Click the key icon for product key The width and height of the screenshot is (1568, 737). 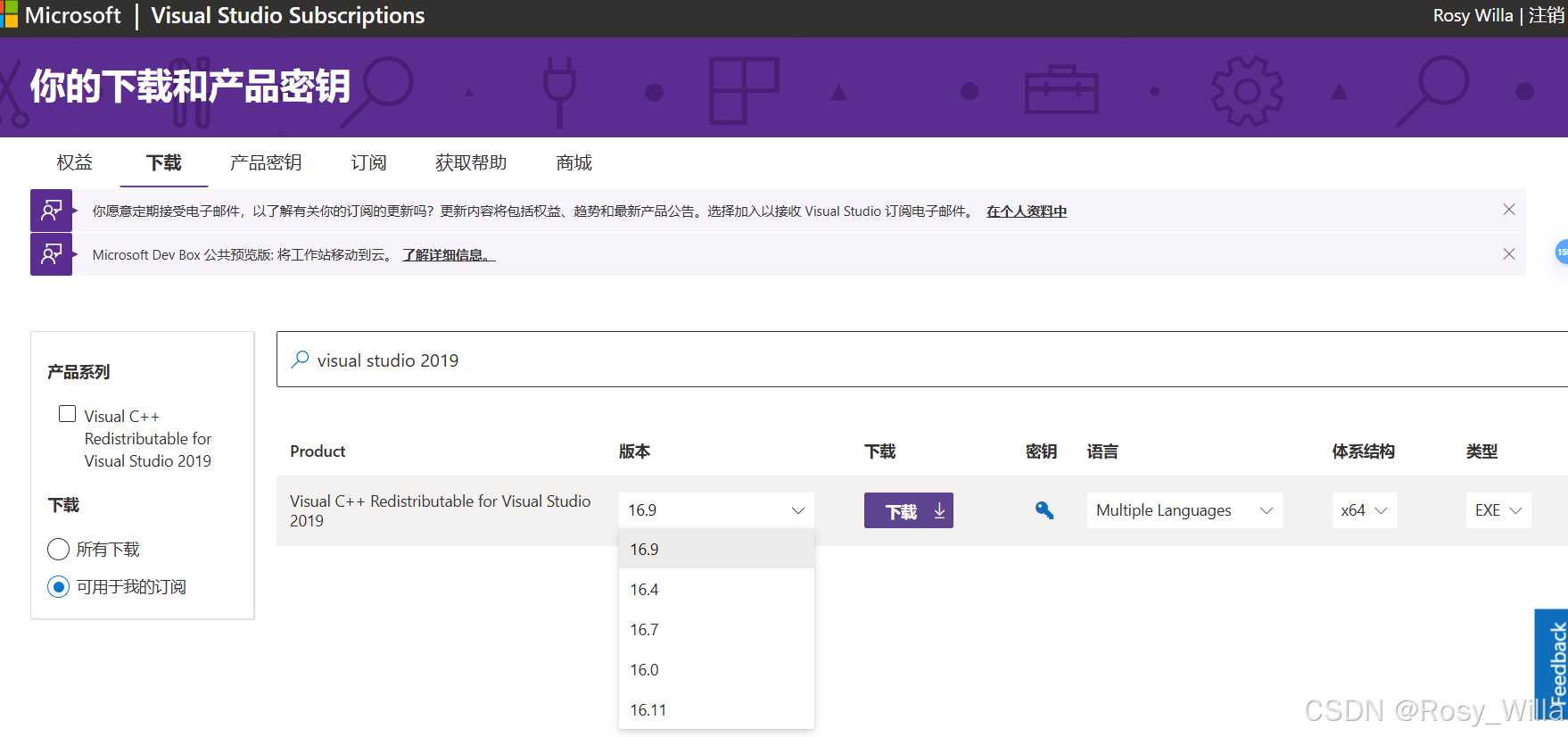pyautogui.click(x=1044, y=510)
